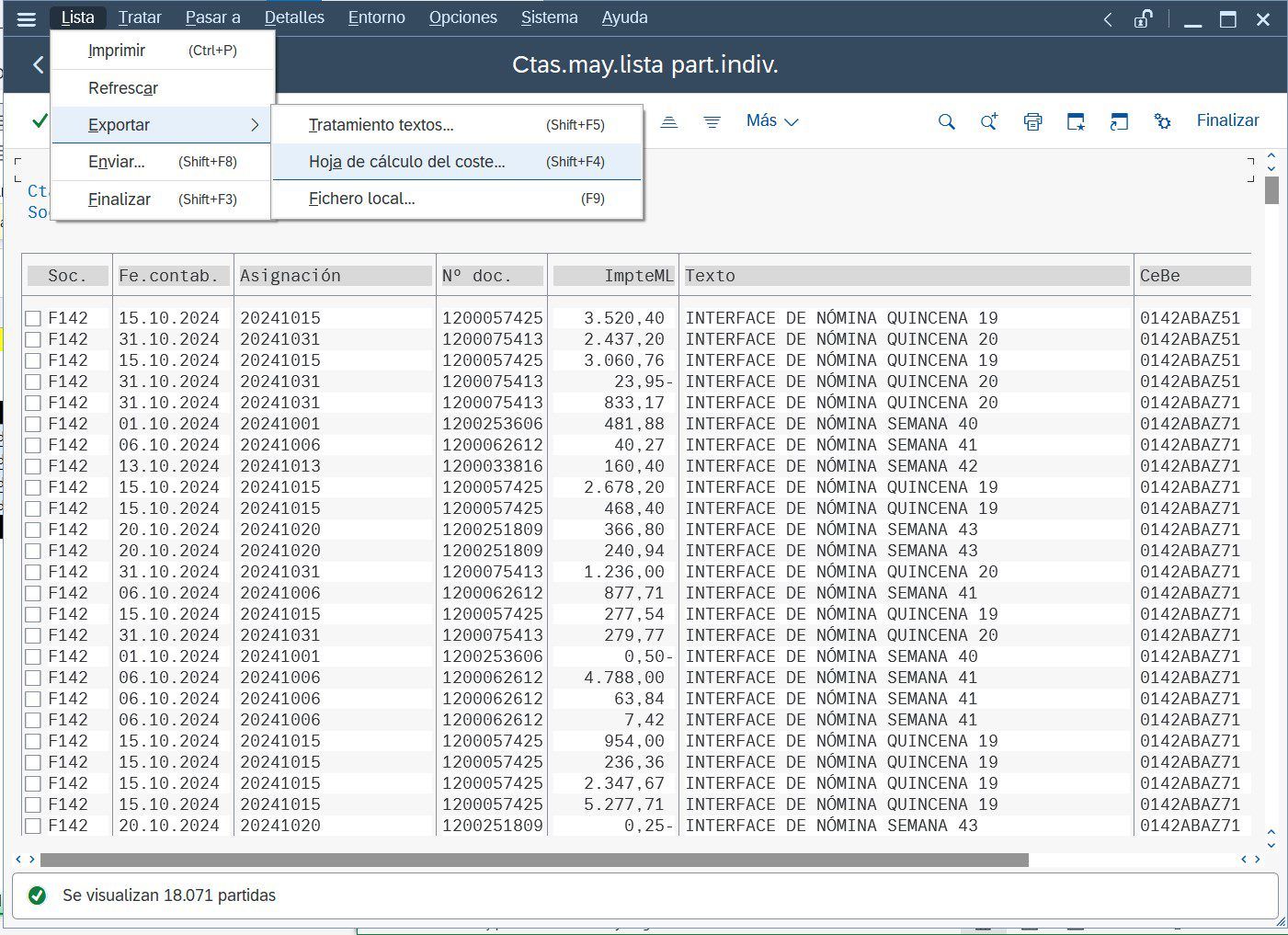Click the new window star icon
Viewport: 1288px width, 935px height.
point(1076,121)
